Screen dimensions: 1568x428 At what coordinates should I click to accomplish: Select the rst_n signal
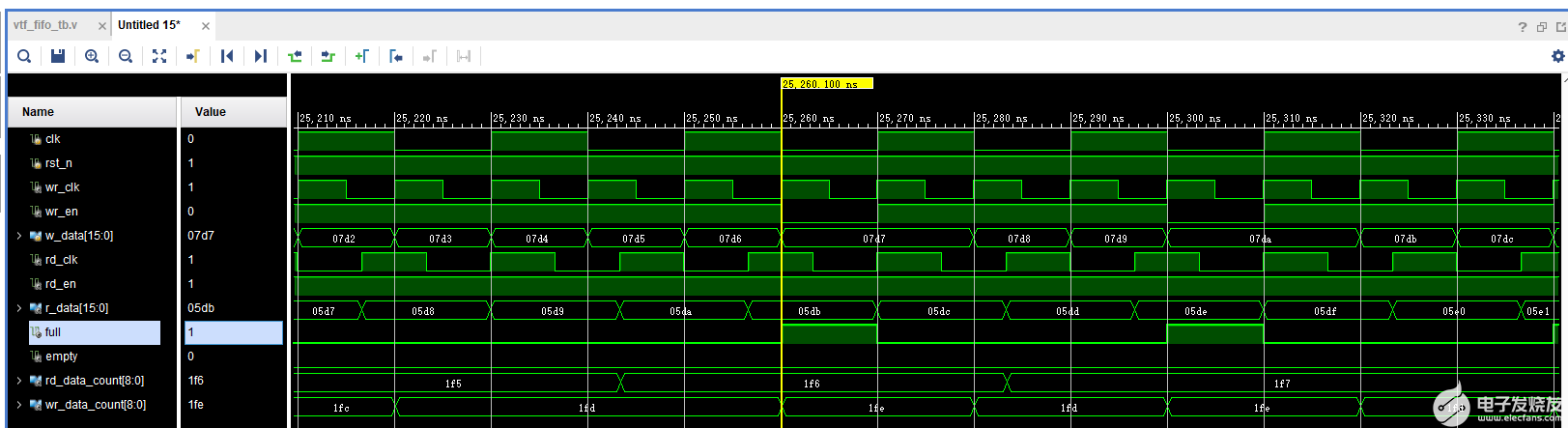click(x=58, y=163)
